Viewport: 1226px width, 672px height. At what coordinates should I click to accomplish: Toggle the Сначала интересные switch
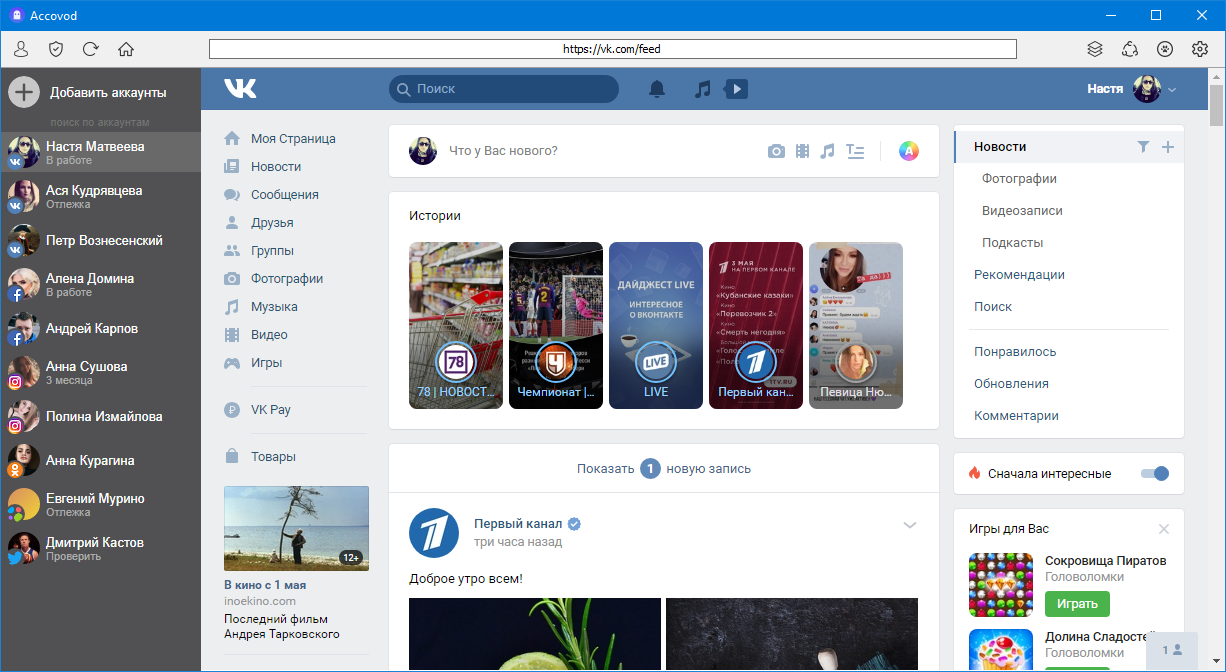coord(1154,474)
